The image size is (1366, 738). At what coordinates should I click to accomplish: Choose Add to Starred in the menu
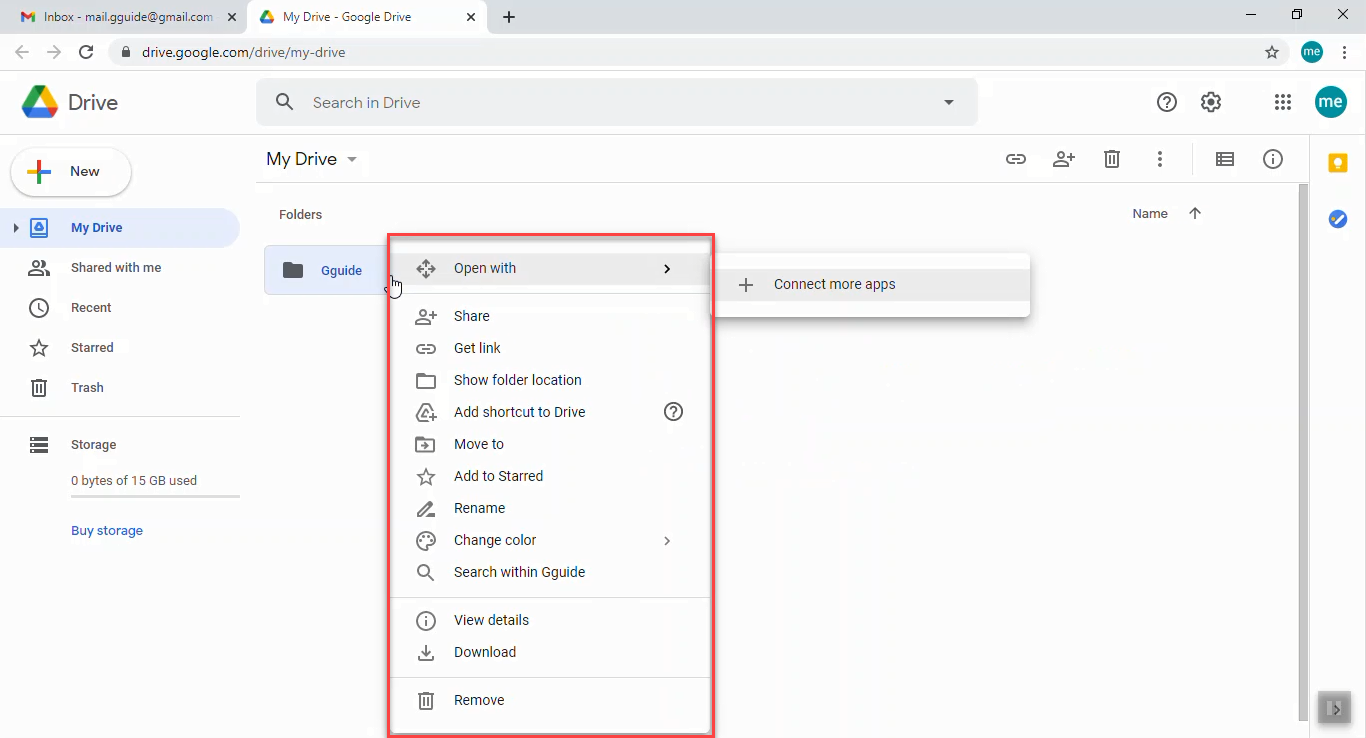(x=498, y=476)
